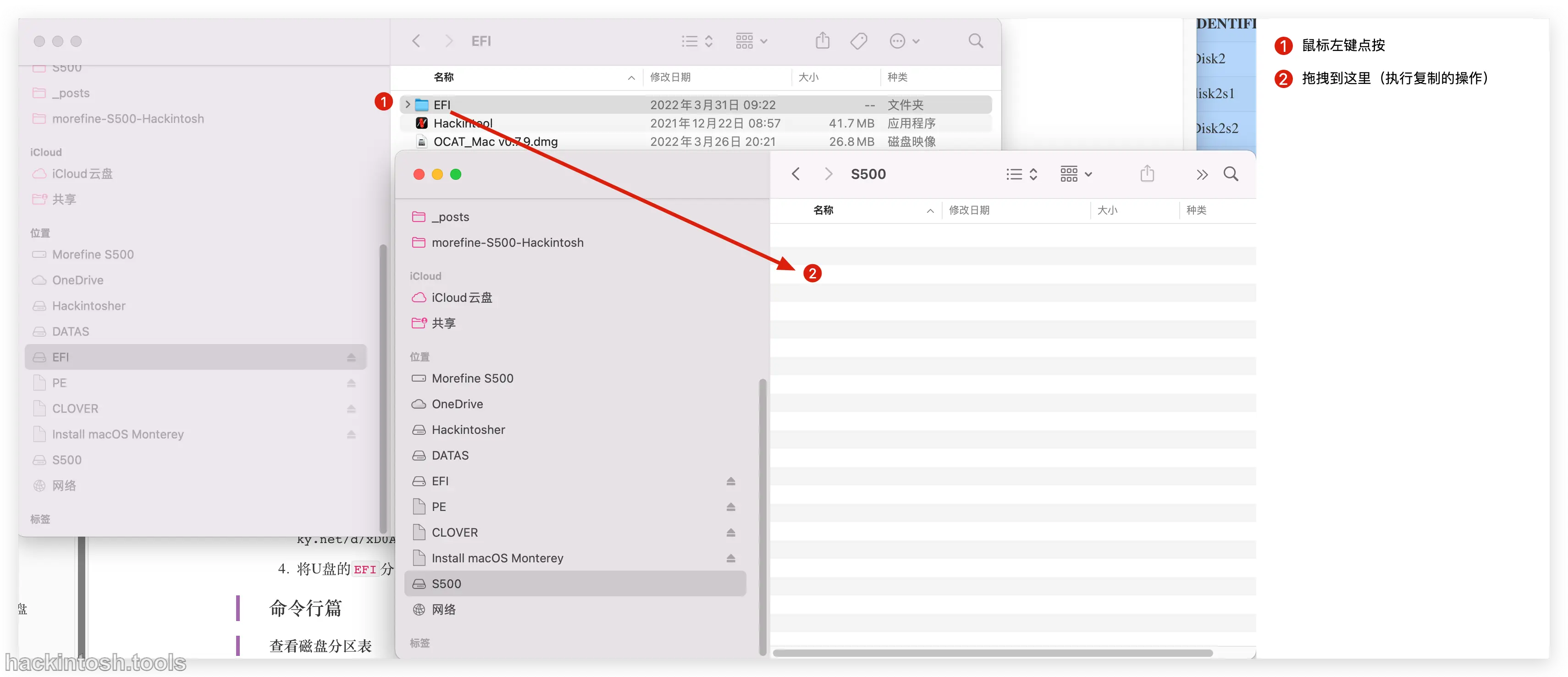1568x677 pixels.
Task: Click back arrow in S500 window
Action: tap(795, 174)
